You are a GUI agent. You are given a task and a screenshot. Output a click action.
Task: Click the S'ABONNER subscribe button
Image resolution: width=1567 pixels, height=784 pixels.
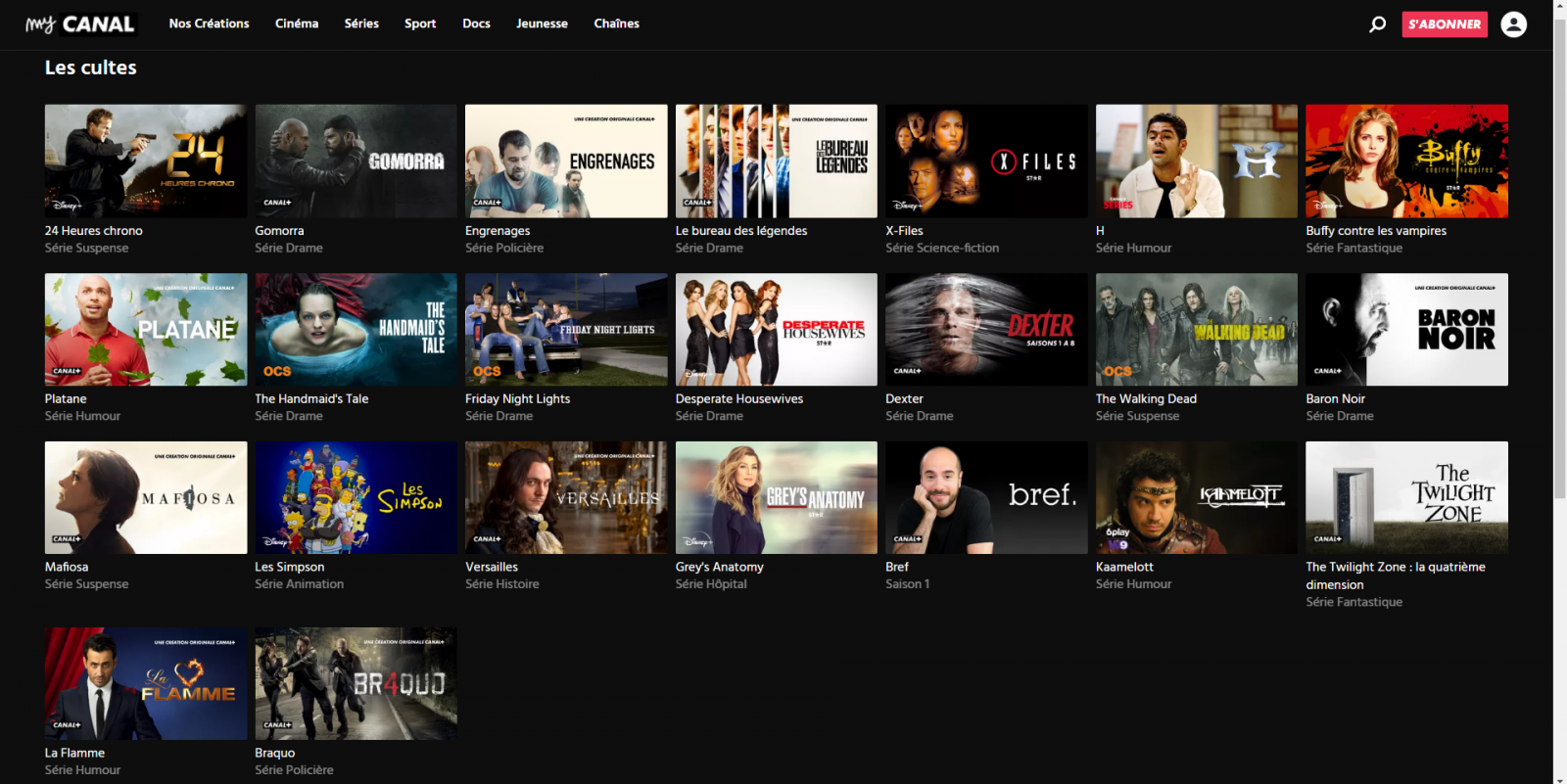click(1445, 23)
